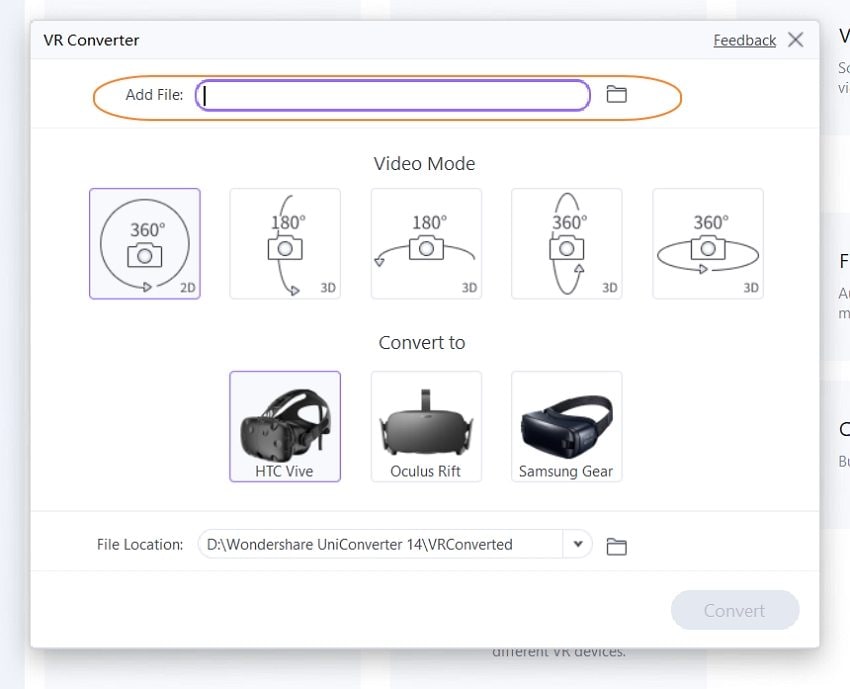Pick the 360° vertical 3D video mode

pos(566,243)
